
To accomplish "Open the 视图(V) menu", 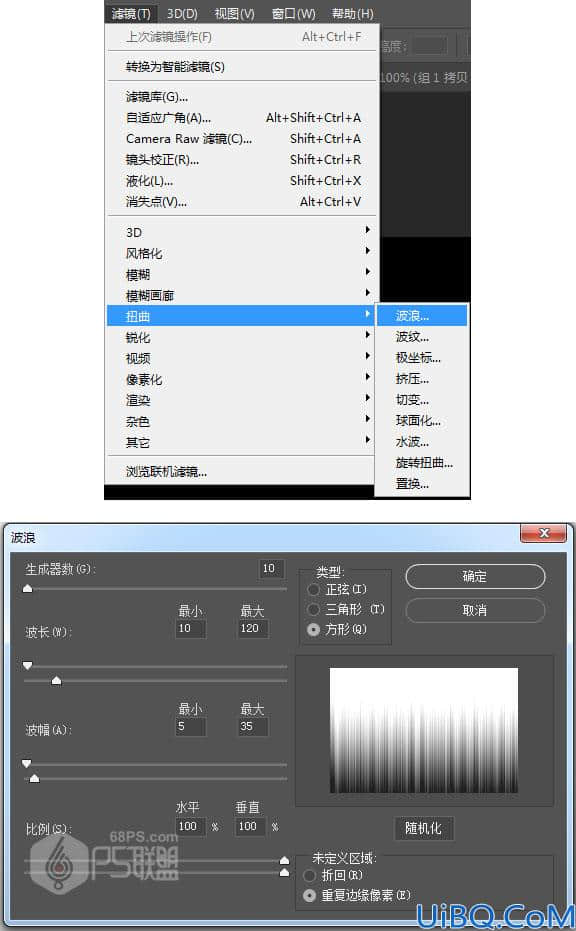I will [234, 13].
